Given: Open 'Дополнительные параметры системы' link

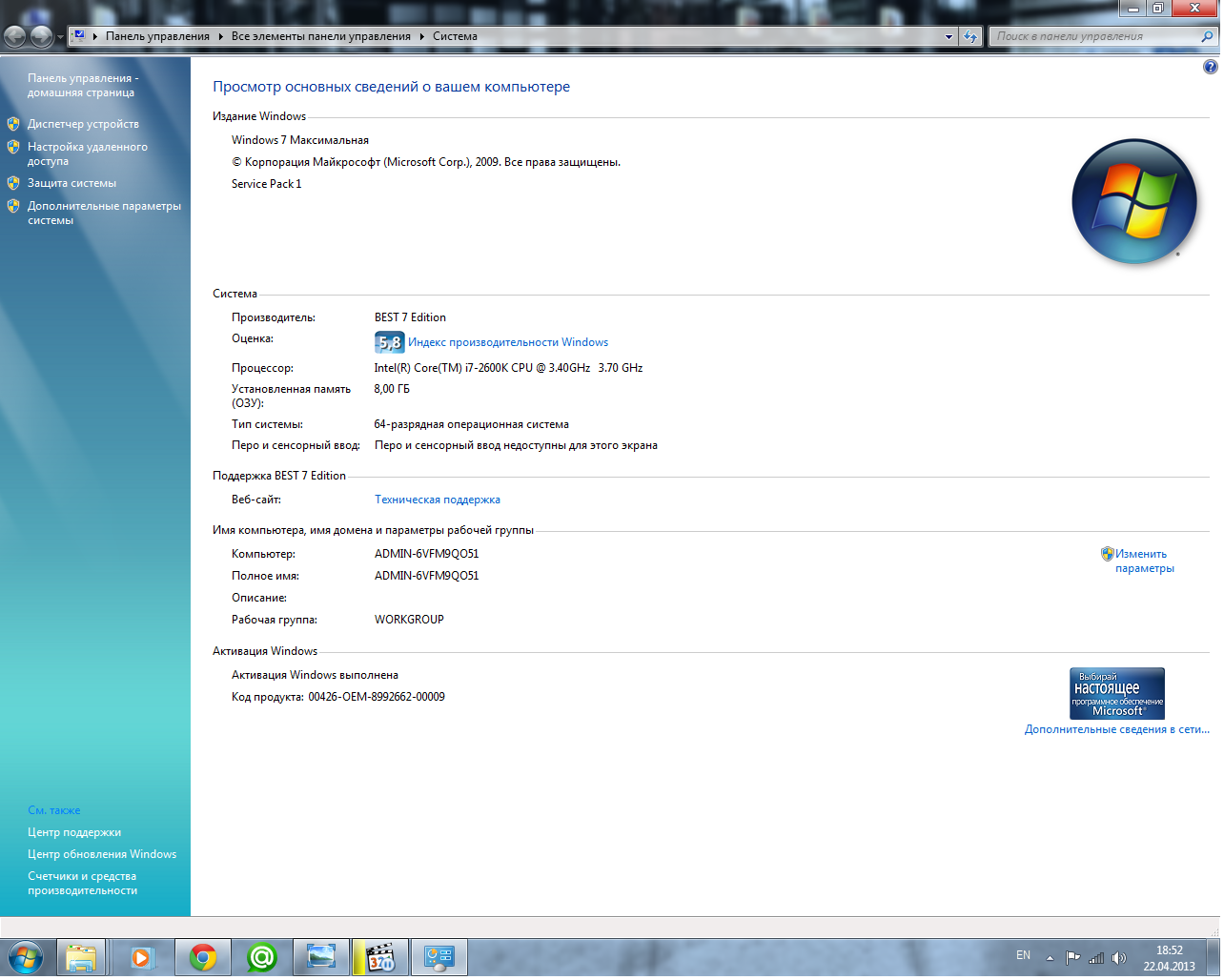Looking at the screenshot, I should [x=104, y=214].
